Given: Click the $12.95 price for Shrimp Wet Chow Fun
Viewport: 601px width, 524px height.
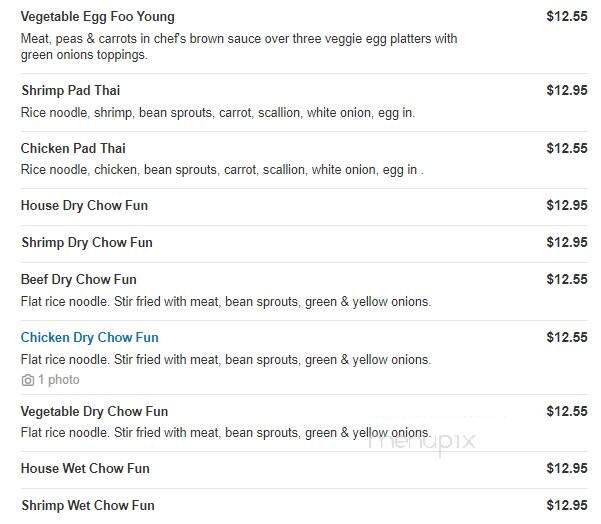Looking at the screenshot, I should coord(566,505).
